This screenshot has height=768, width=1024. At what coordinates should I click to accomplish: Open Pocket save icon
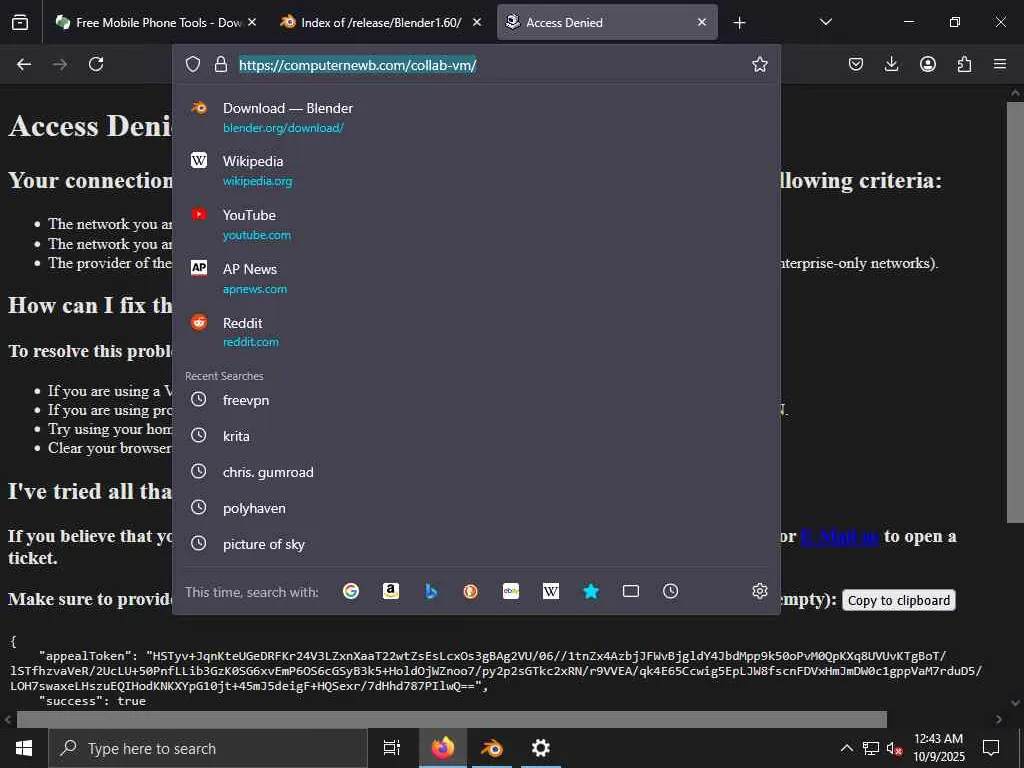coord(856,64)
